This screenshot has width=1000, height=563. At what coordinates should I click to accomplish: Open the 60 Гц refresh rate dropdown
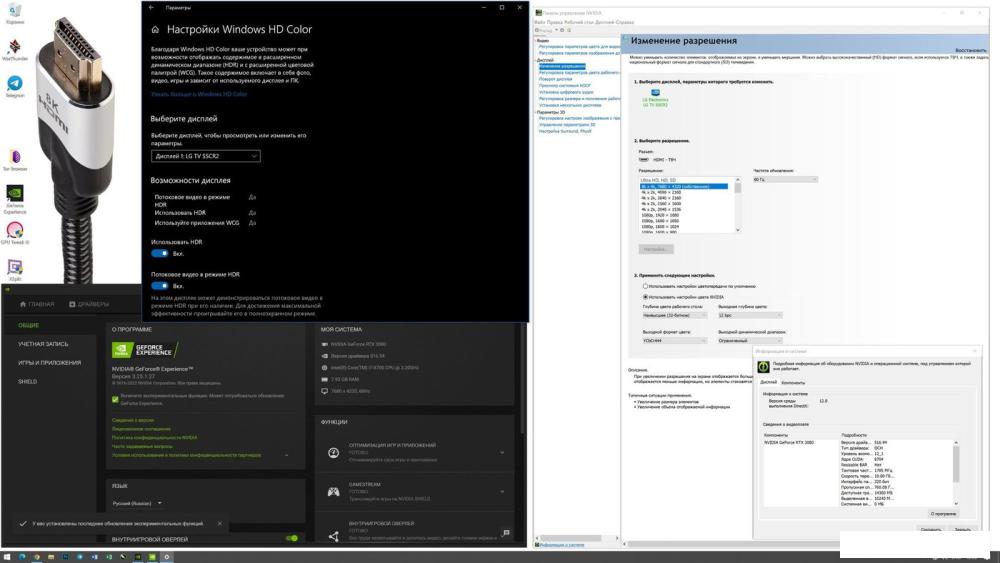784,180
